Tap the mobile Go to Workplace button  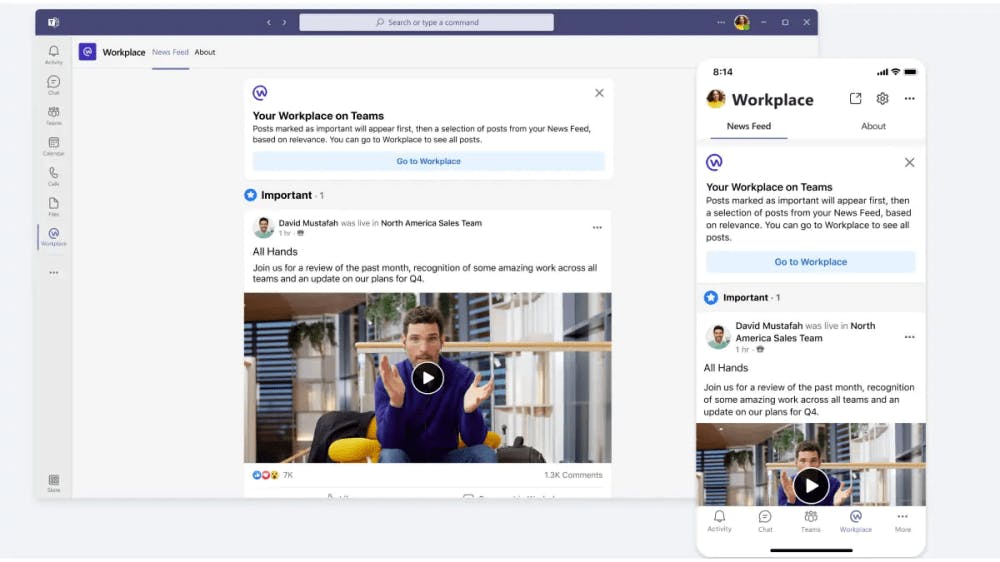click(811, 262)
